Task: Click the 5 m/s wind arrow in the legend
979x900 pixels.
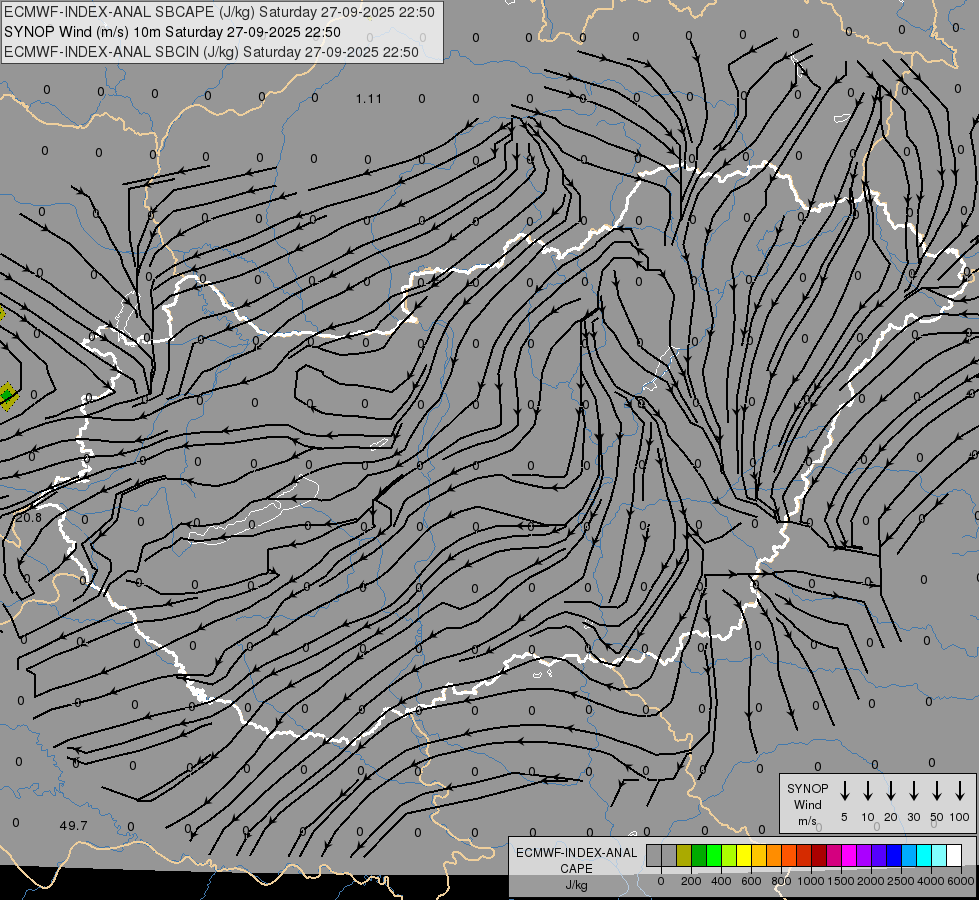Action: 844,790
